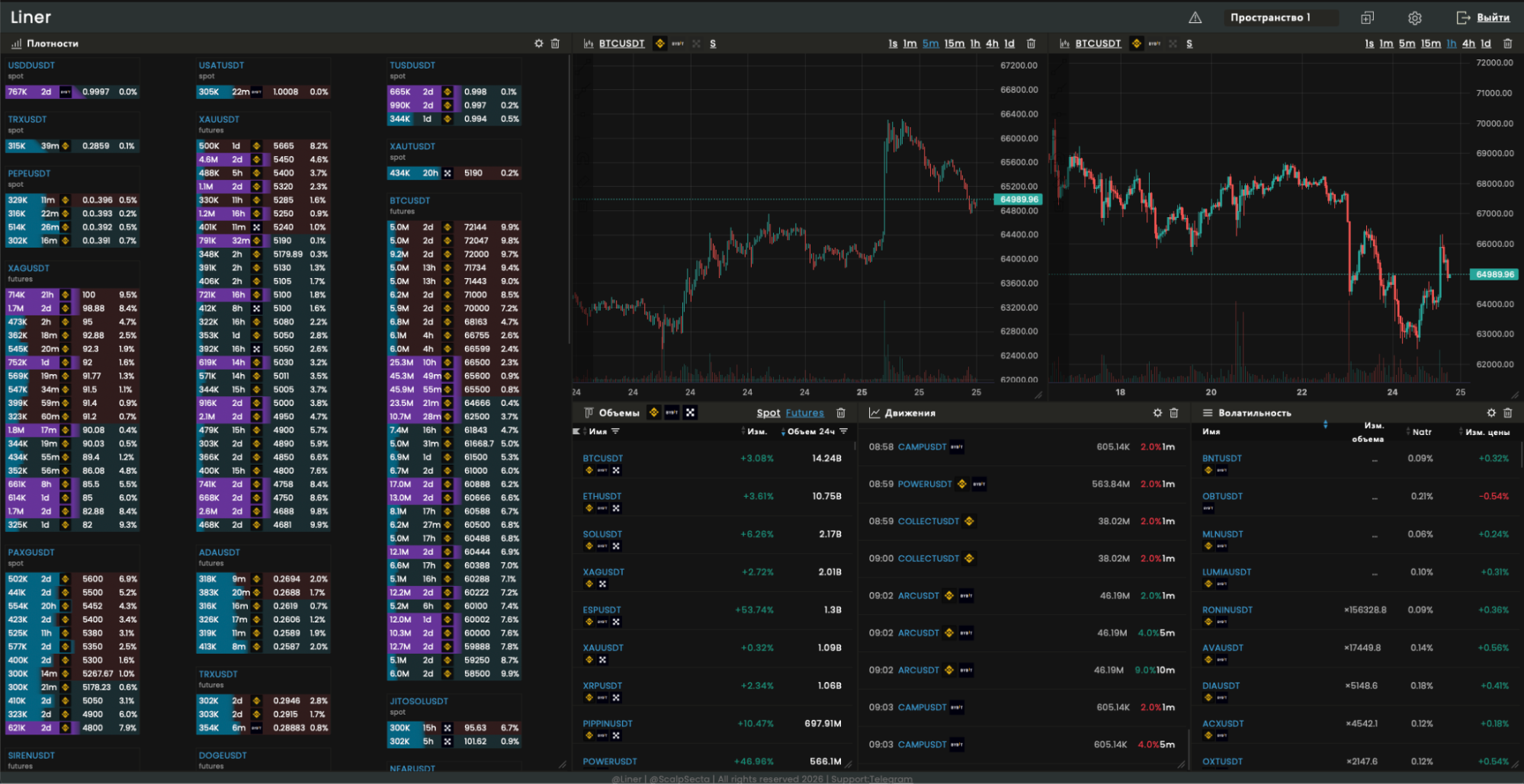This screenshot has width=1524, height=784.
Task: Click the add workspace icon in header
Action: click(x=1367, y=18)
